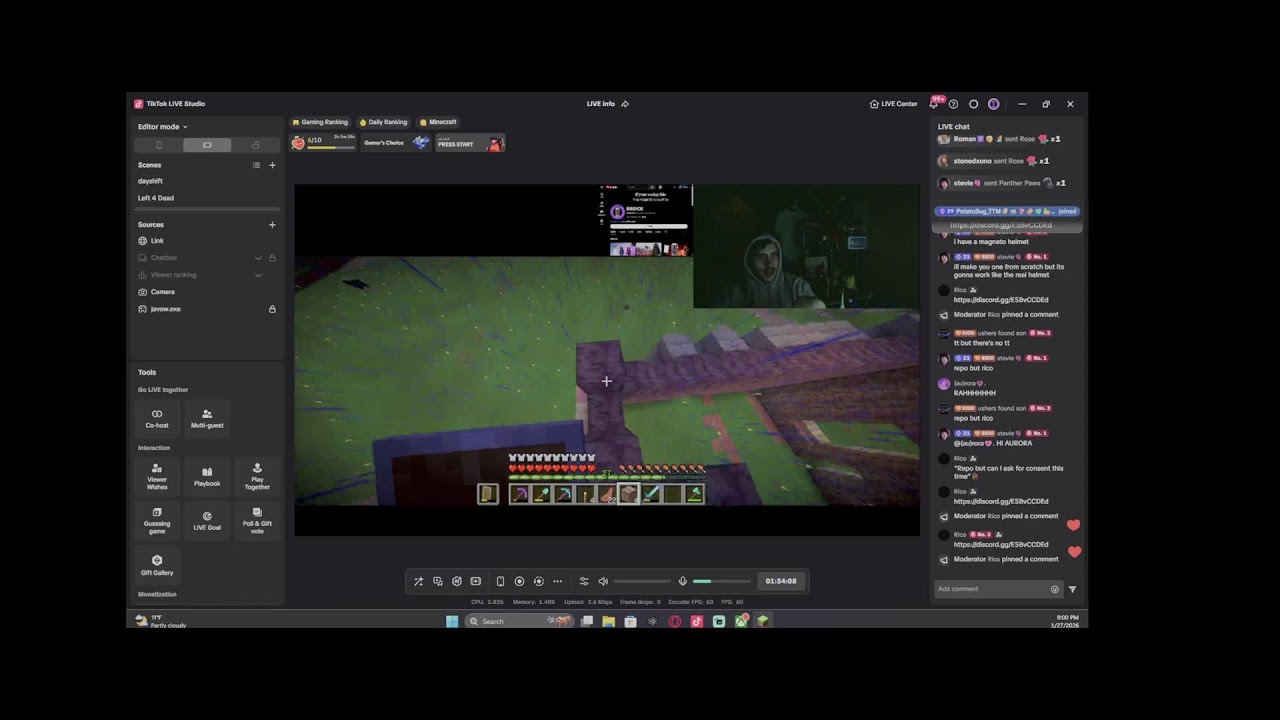Switch to dual-screen layout mode
Viewport: 1280px width, 720px height.
[x=255, y=145]
